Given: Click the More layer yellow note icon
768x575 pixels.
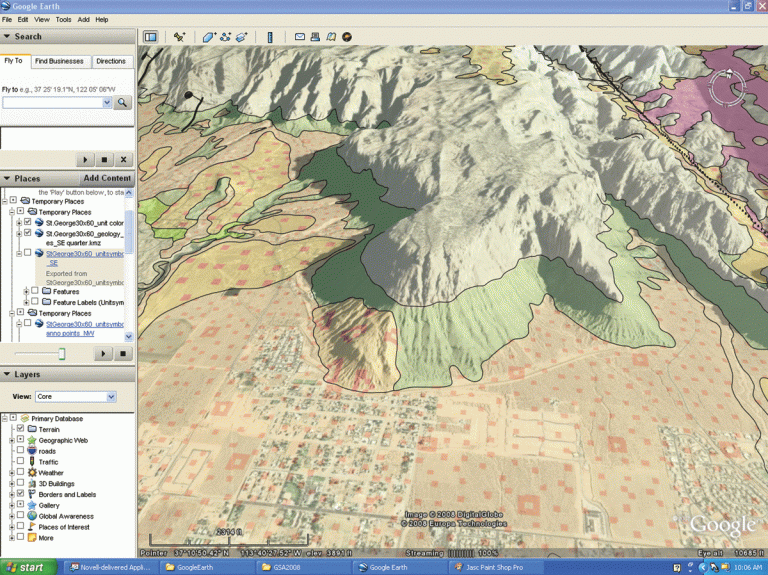Looking at the screenshot, I should pyautogui.click(x=32, y=538).
